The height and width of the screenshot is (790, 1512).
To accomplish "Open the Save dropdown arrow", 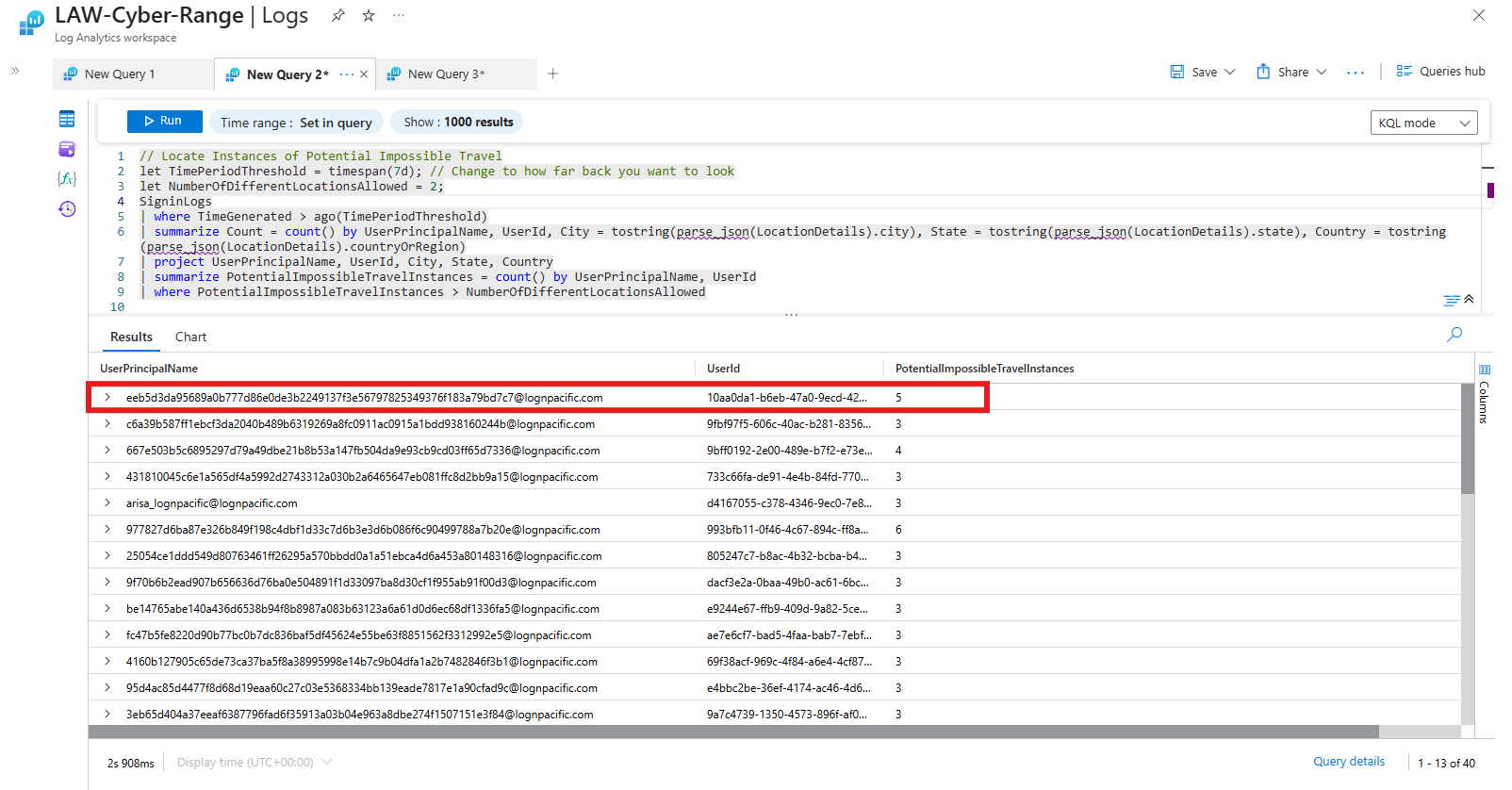I will click(x=1230, y=72).
